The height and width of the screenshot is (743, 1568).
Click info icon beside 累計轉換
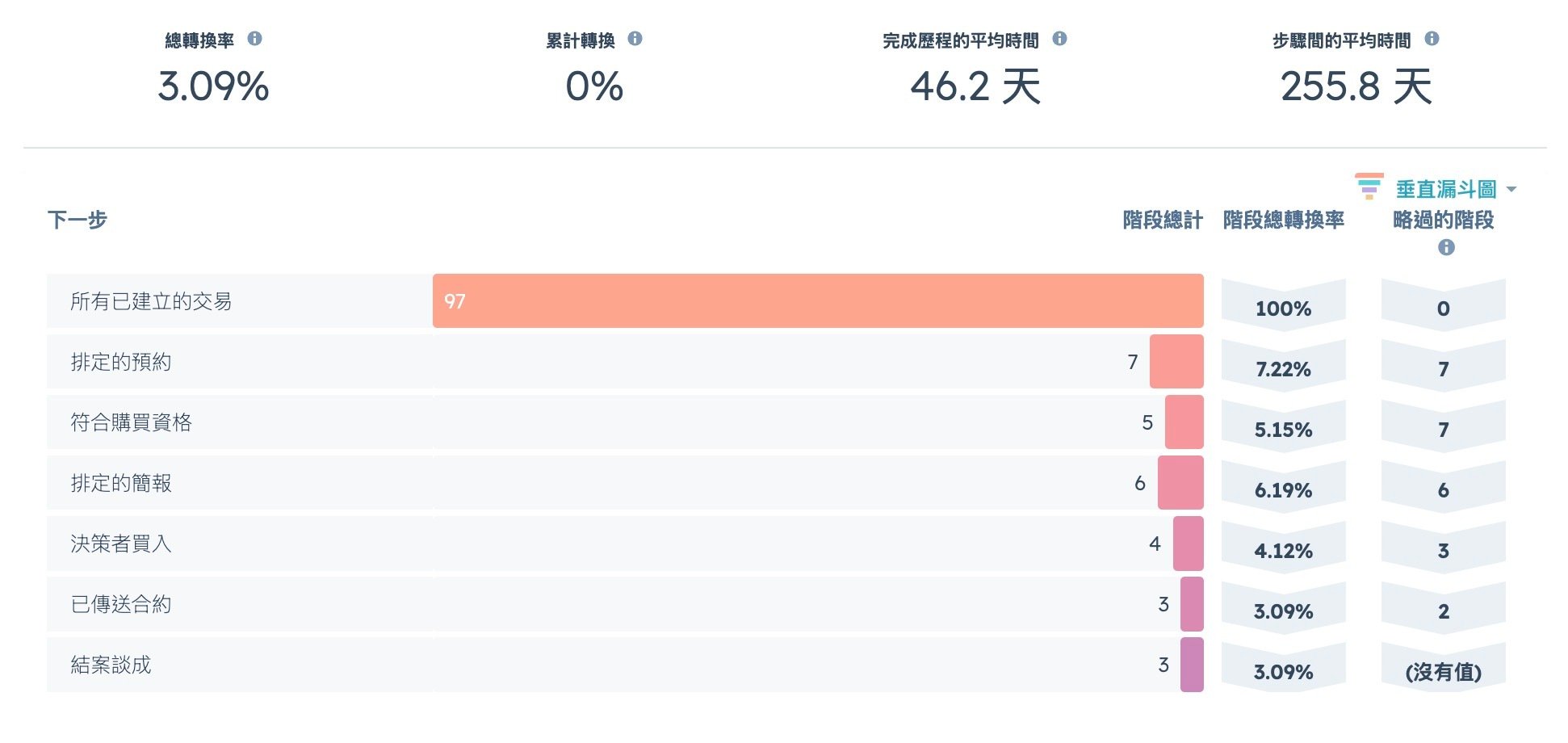[635, 39]
